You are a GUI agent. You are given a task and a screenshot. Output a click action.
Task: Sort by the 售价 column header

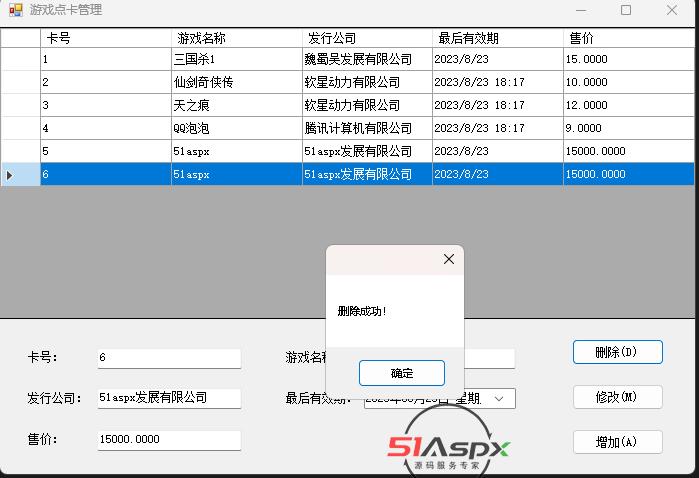point(629,38)
